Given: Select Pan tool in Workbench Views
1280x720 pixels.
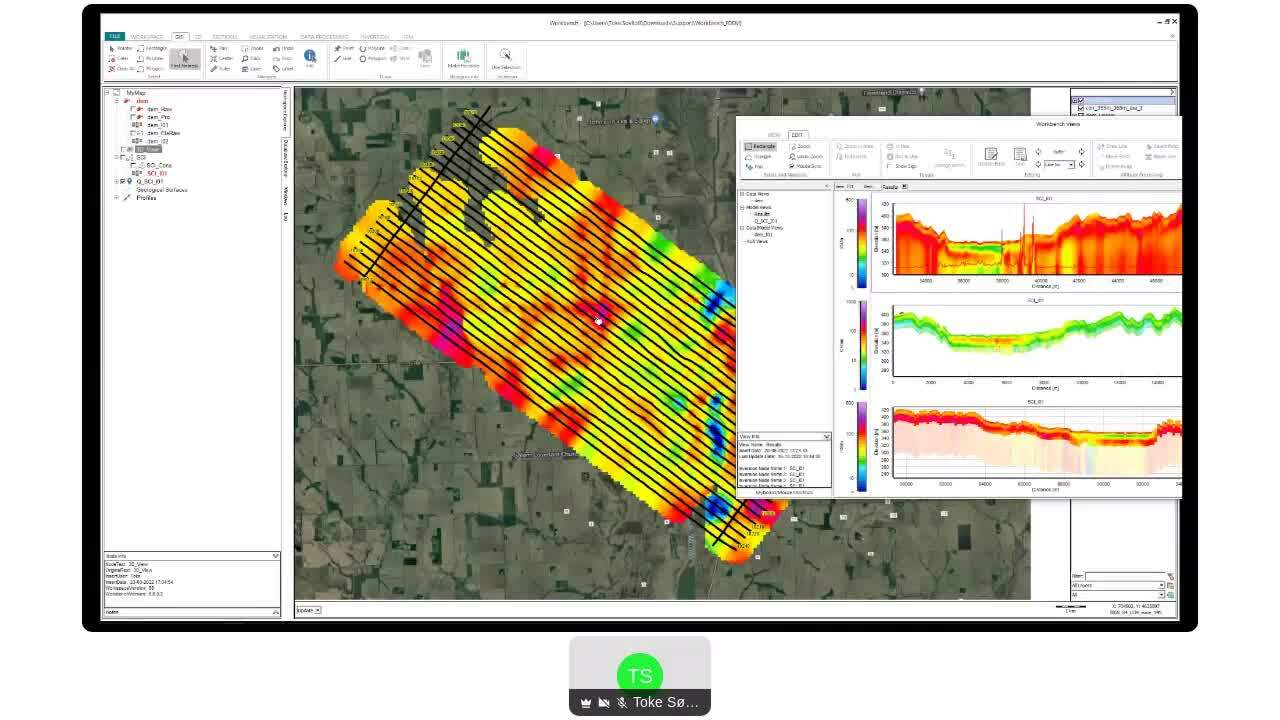Looking at the screenshot, I should [754, 166].
